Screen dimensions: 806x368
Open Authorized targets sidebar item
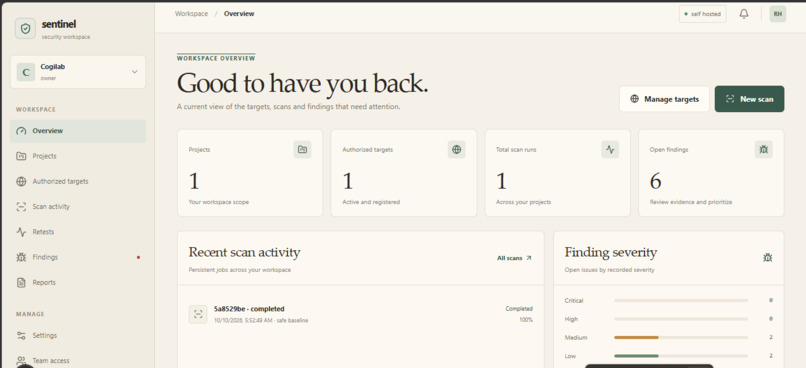point(78,181)
